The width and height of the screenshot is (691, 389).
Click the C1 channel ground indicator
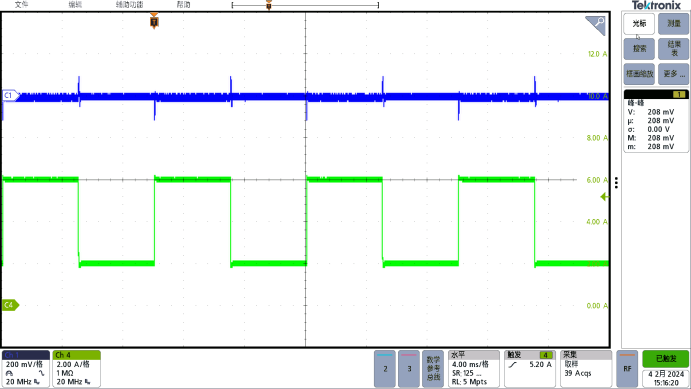[10, 95]
